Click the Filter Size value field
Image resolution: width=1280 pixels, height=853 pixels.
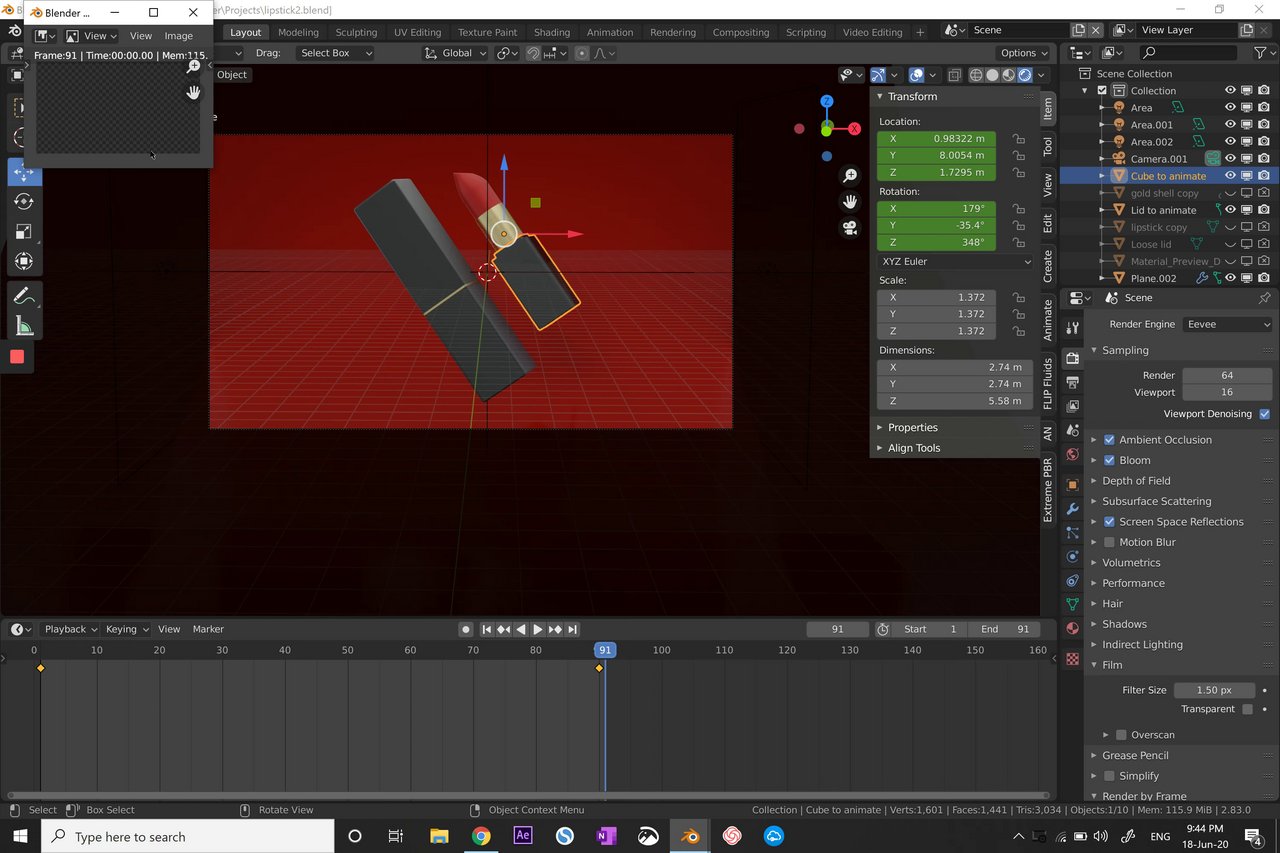[1214, 690]
